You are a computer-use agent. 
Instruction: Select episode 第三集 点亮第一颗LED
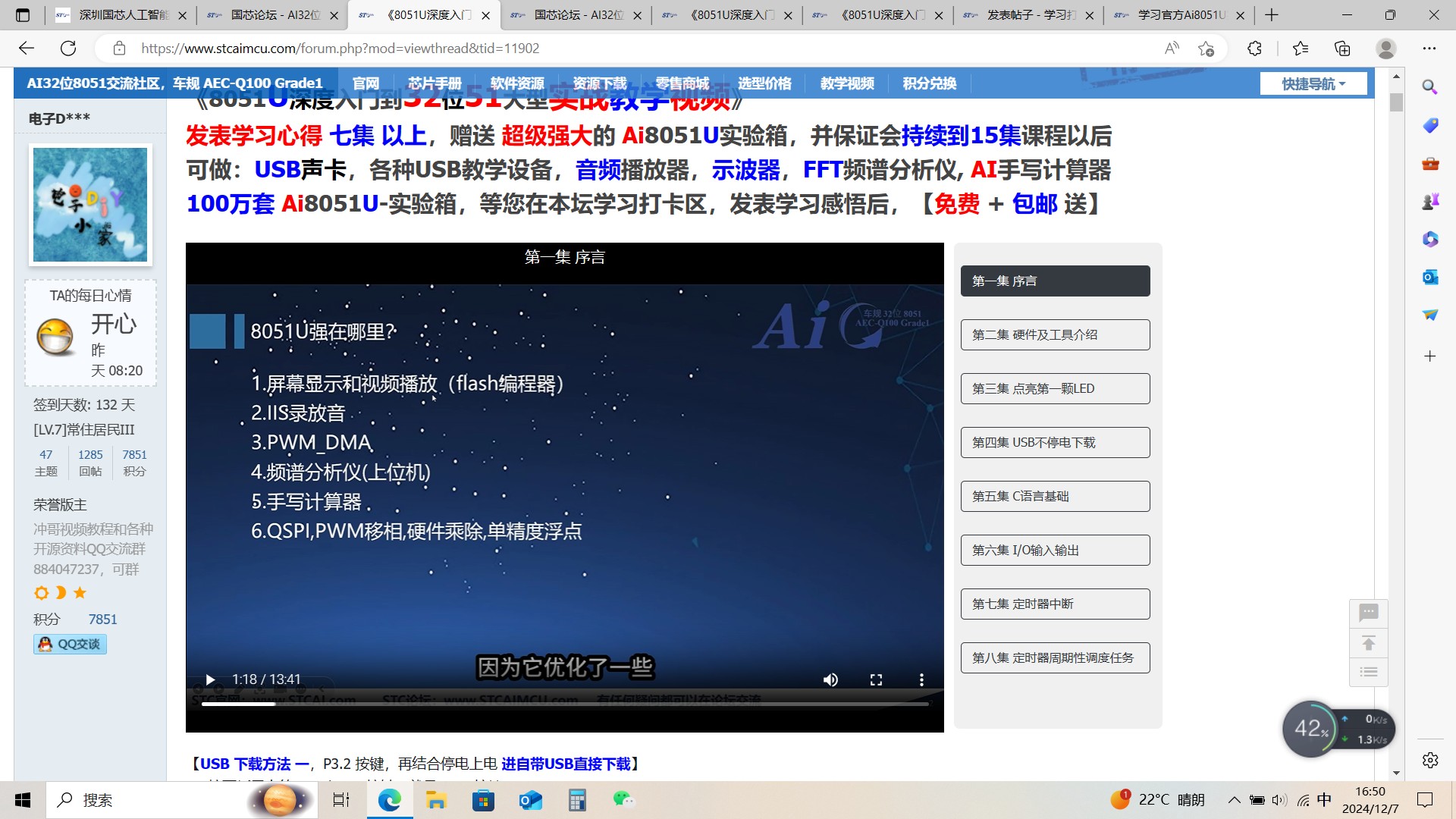click(x=1055, y=388)
